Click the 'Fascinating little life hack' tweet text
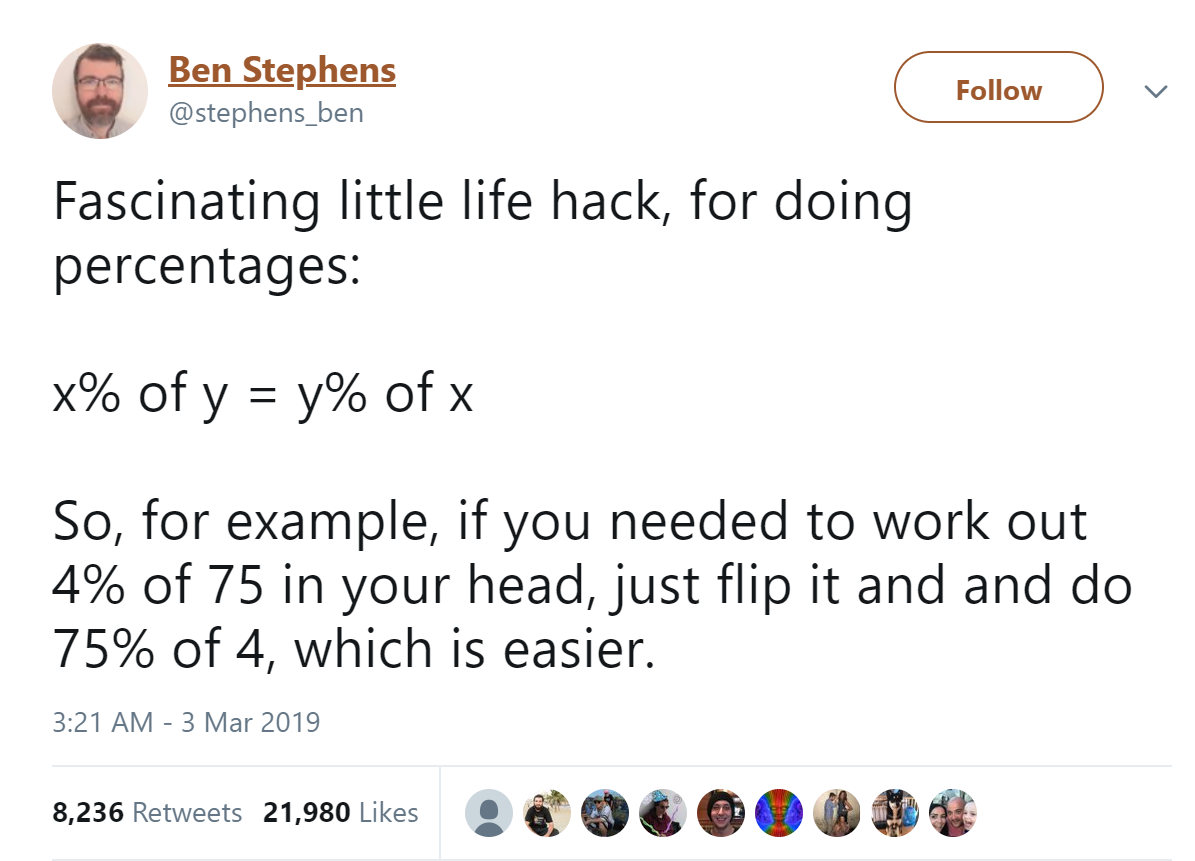The width and height of the screenshot is (1195, 861). 482,235
